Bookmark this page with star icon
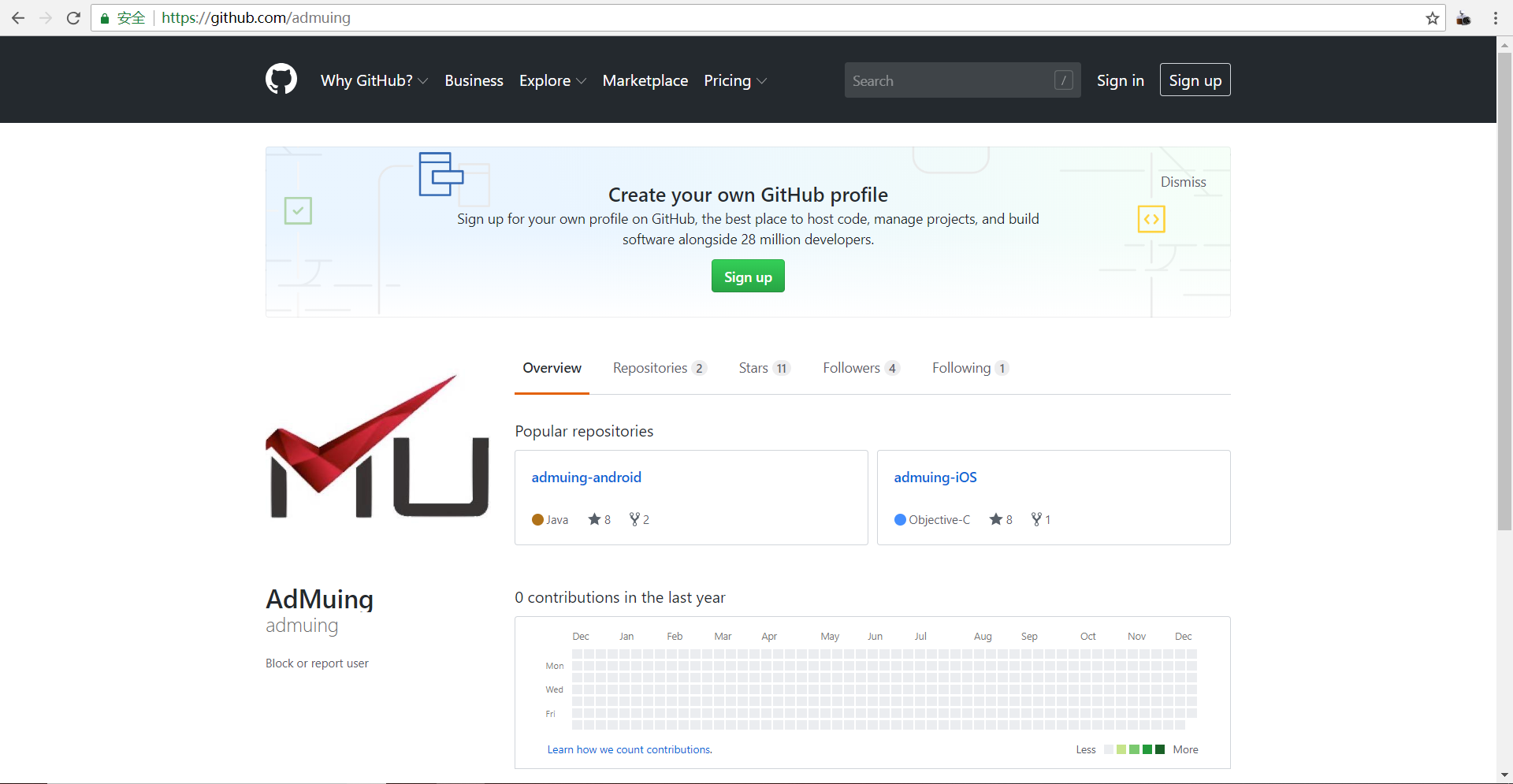The image size is (1513, 784). coord(1432,18)
